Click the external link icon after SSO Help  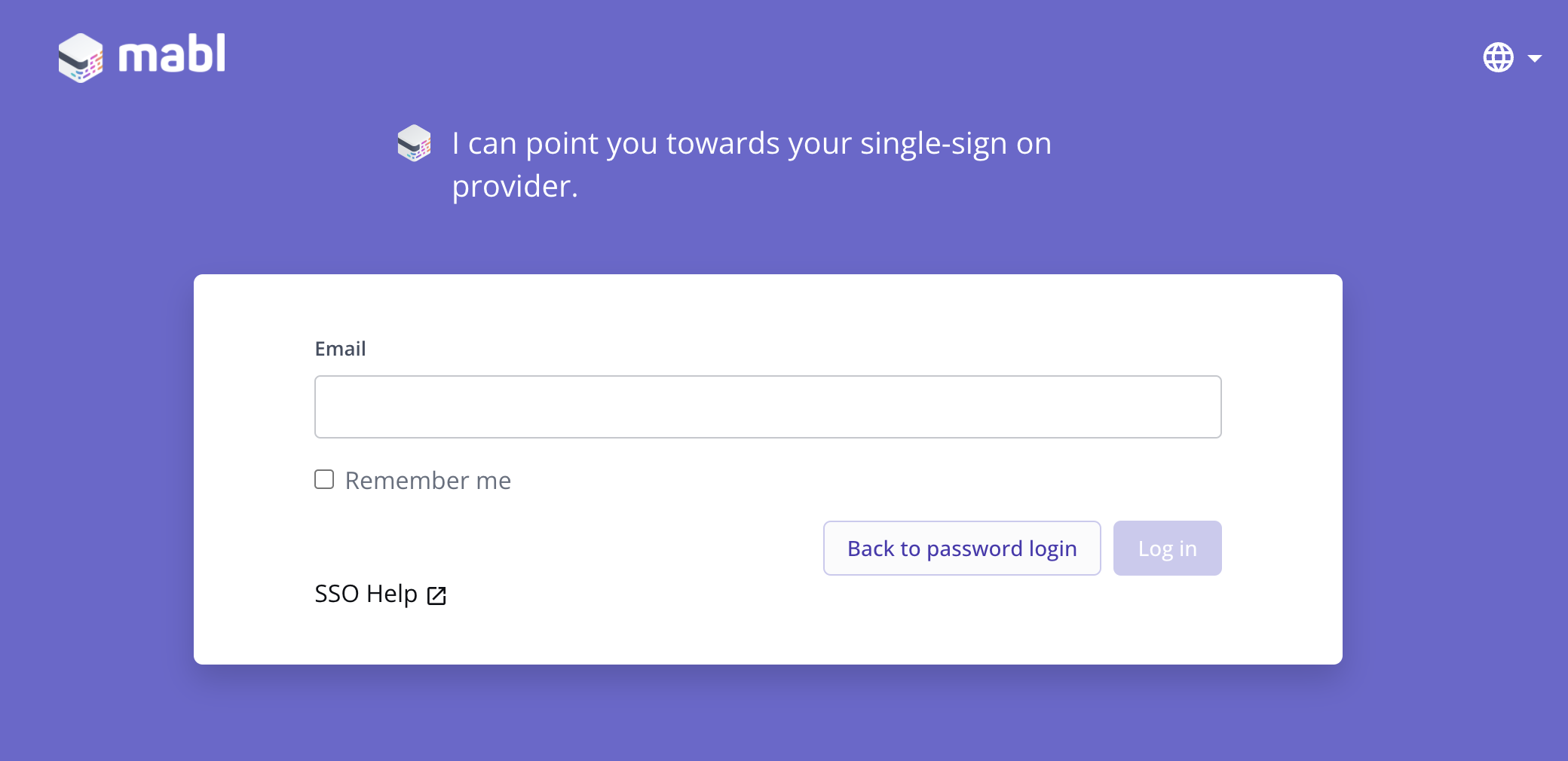click(x=436, y=595)
